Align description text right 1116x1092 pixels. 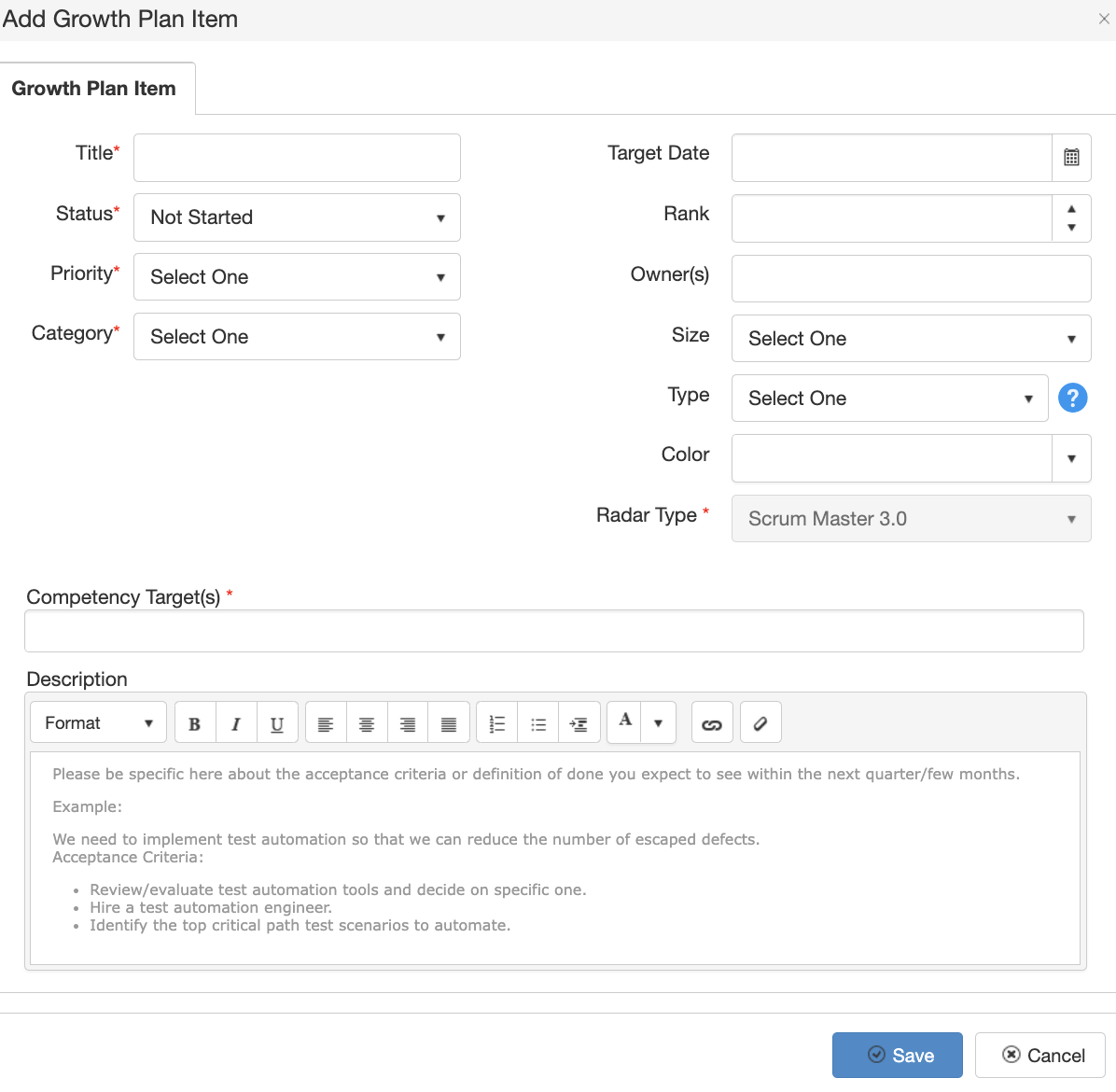(x=407, y=724)
